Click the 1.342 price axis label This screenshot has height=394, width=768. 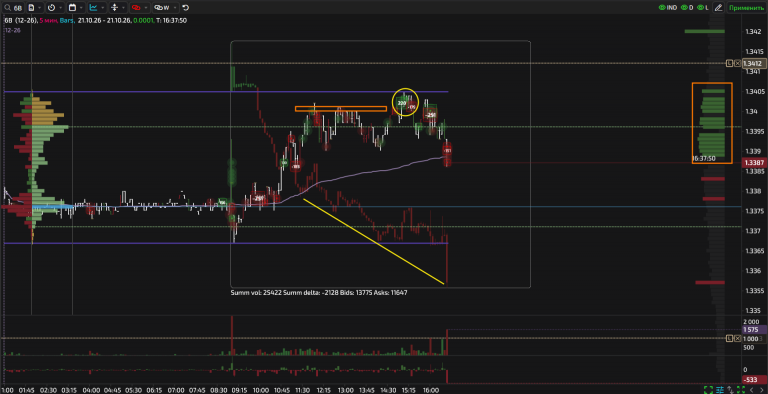click(x=752, y=32)
